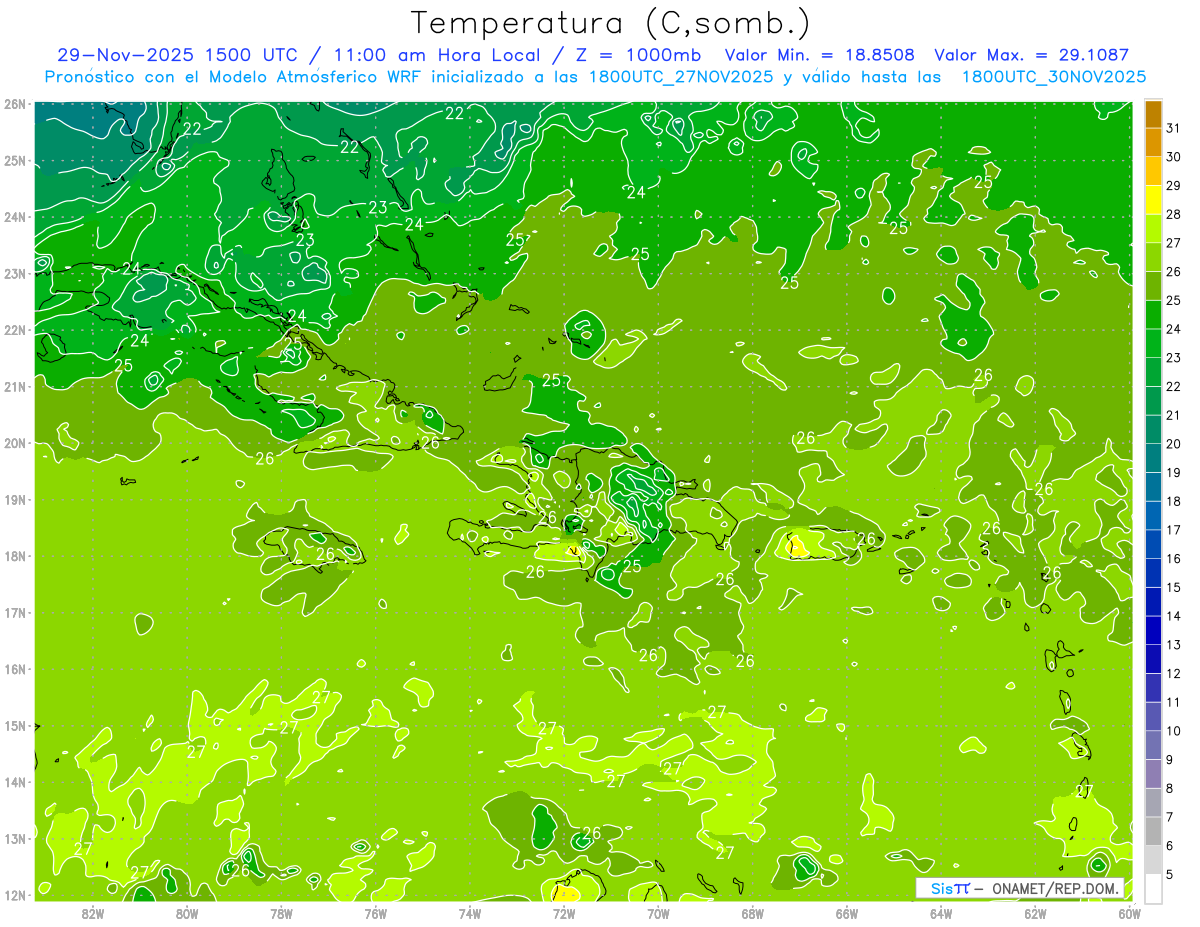This screenshot has height=927, width=1200.
Task: Click color-scale label "19"
Action: [x=1174, y=472]
